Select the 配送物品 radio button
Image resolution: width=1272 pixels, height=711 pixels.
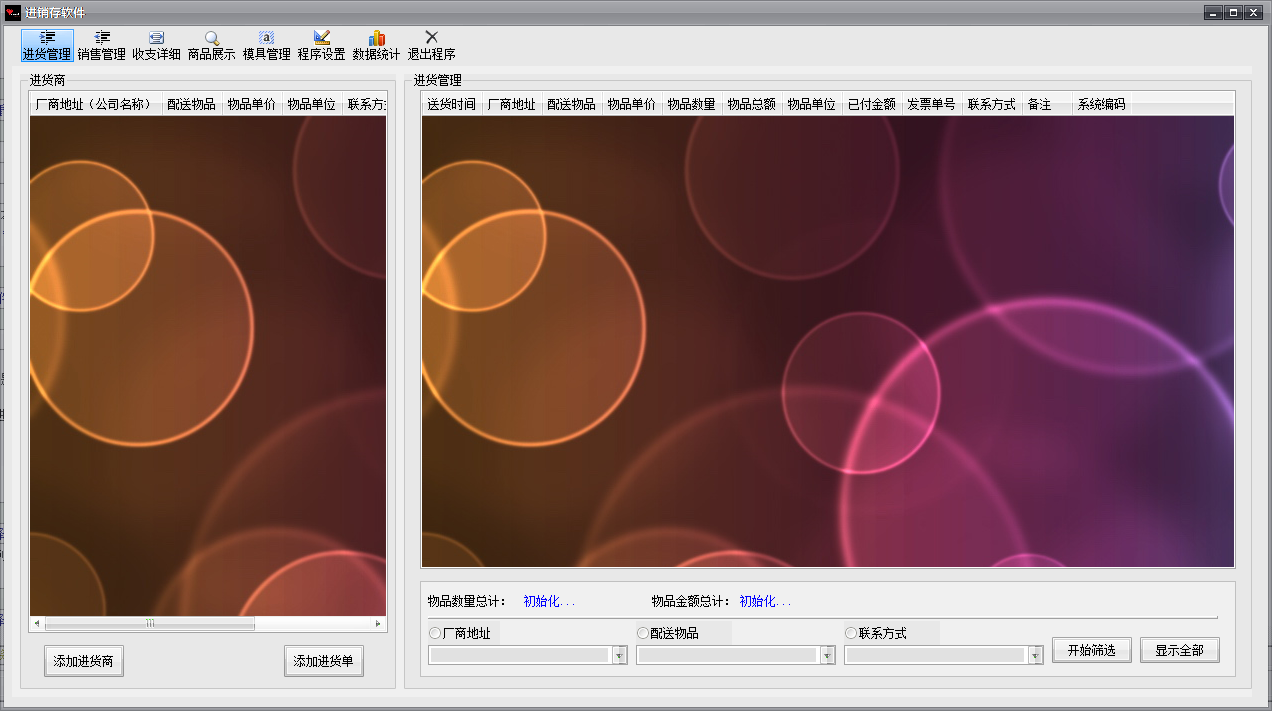pyautogui.click(x=642, y=633)
